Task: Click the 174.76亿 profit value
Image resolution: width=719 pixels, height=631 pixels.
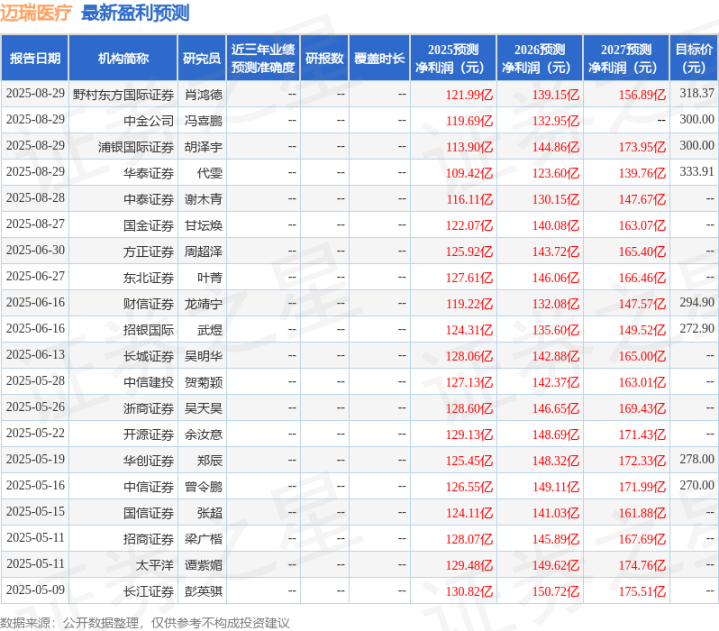Action: [x=642, y=565]
